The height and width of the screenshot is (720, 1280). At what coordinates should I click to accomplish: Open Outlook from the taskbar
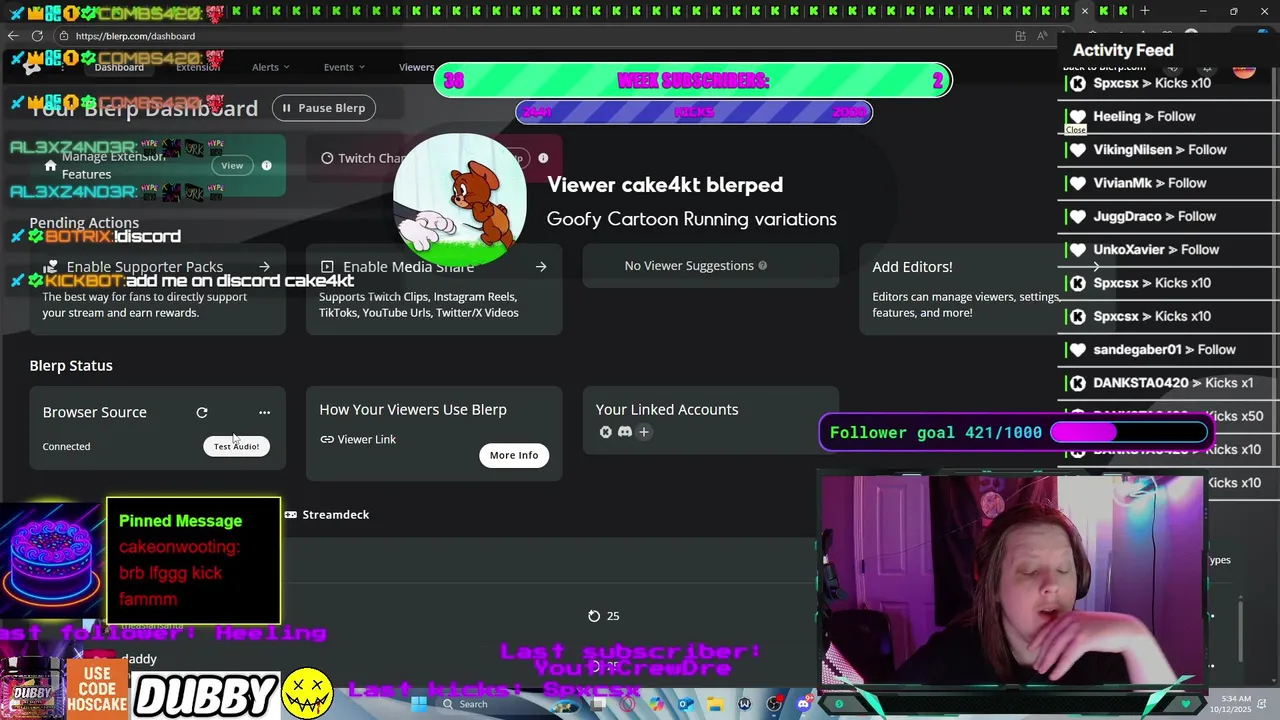pos(686,704)
